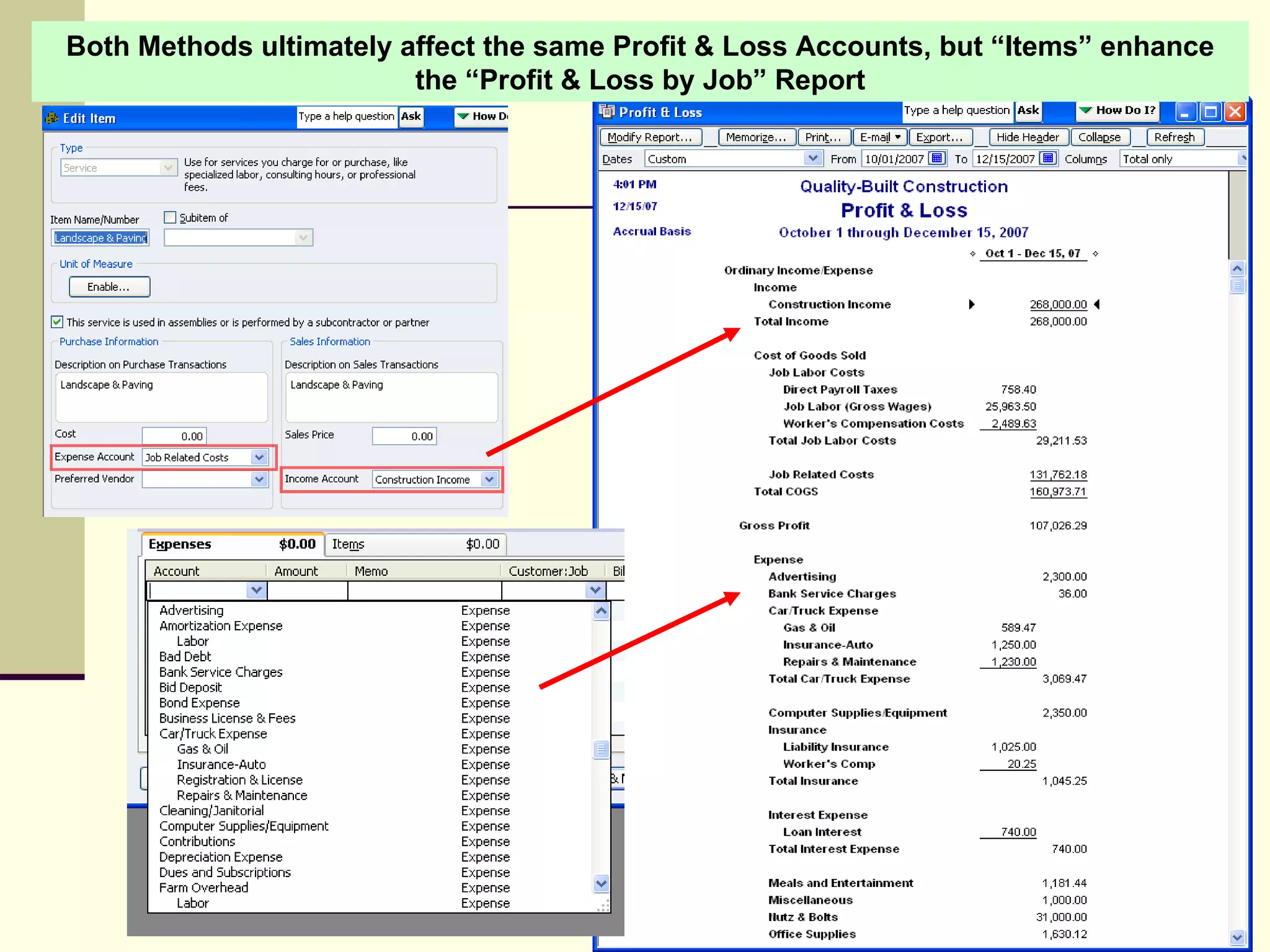Screen dimensions: 1270x952
Task: Click the Construction Income amount 268,000.00
Action: pos(1058,304)
